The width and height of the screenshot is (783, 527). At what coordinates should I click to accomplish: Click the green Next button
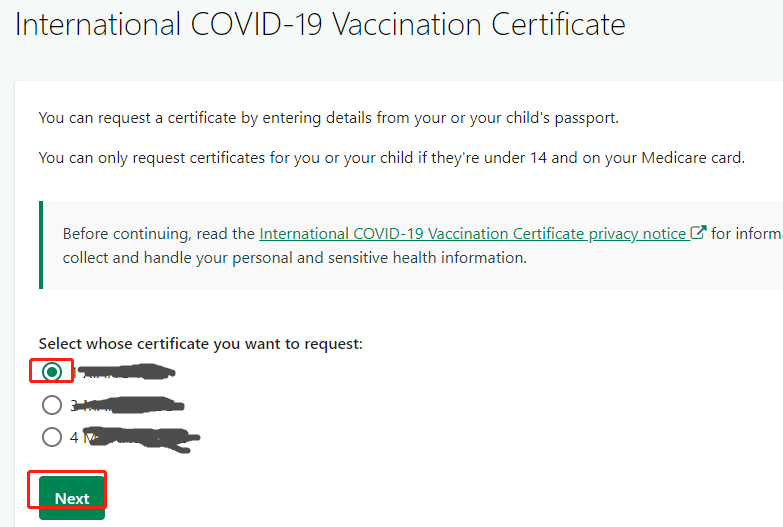pyautogui.click(x=72, y=498)
